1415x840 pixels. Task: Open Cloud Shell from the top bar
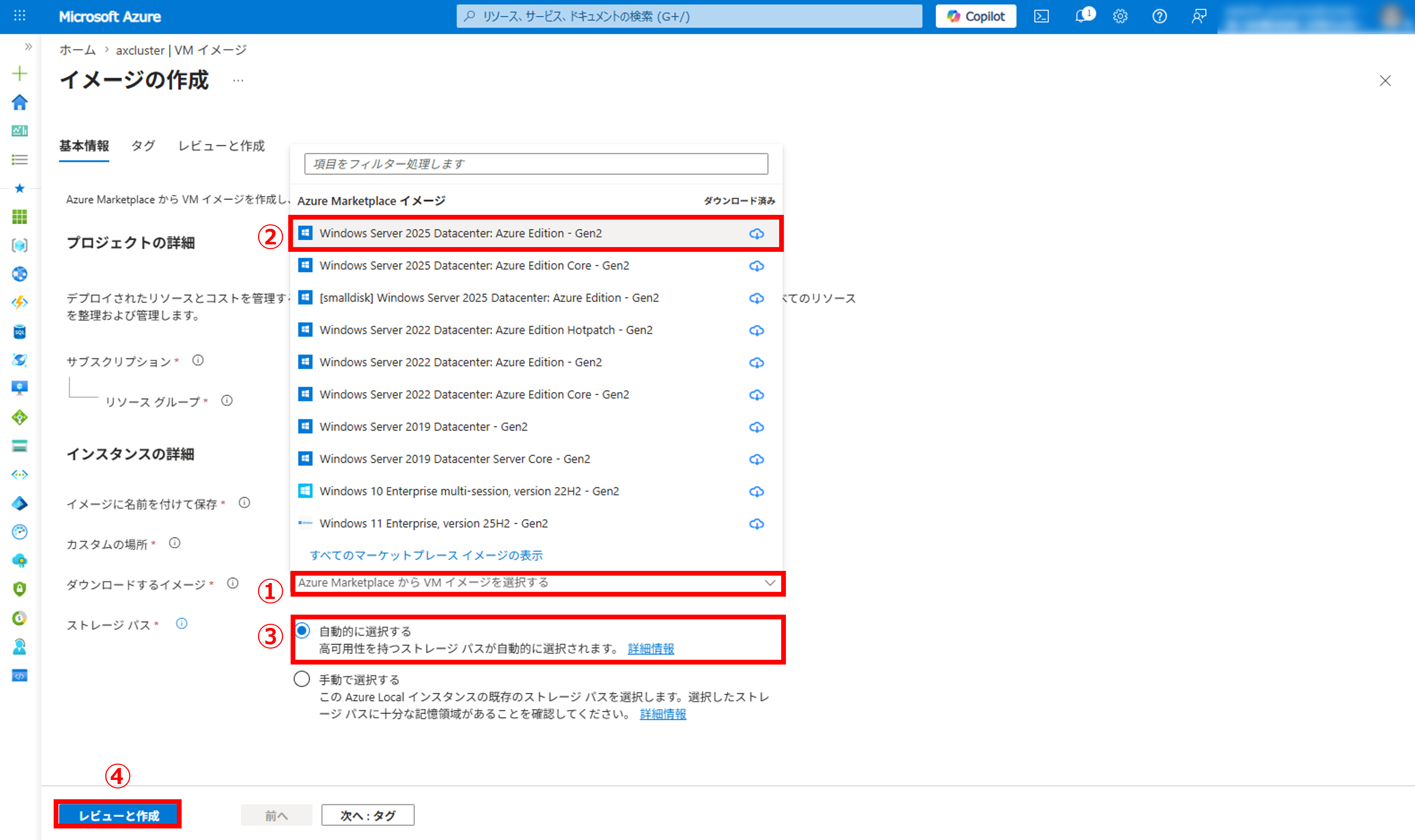tap(1041, 16)
